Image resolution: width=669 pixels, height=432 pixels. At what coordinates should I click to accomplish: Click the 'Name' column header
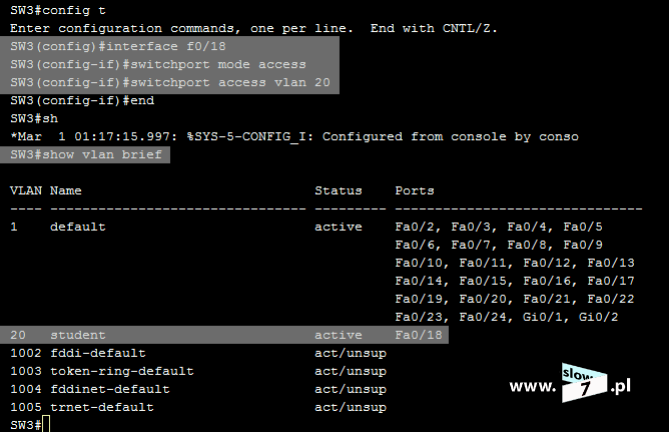point(66,191)
